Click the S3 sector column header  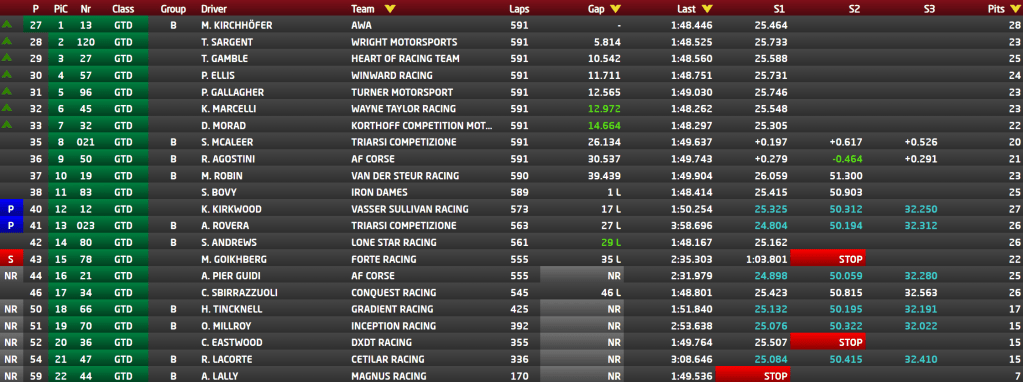(x=930, y=9)
